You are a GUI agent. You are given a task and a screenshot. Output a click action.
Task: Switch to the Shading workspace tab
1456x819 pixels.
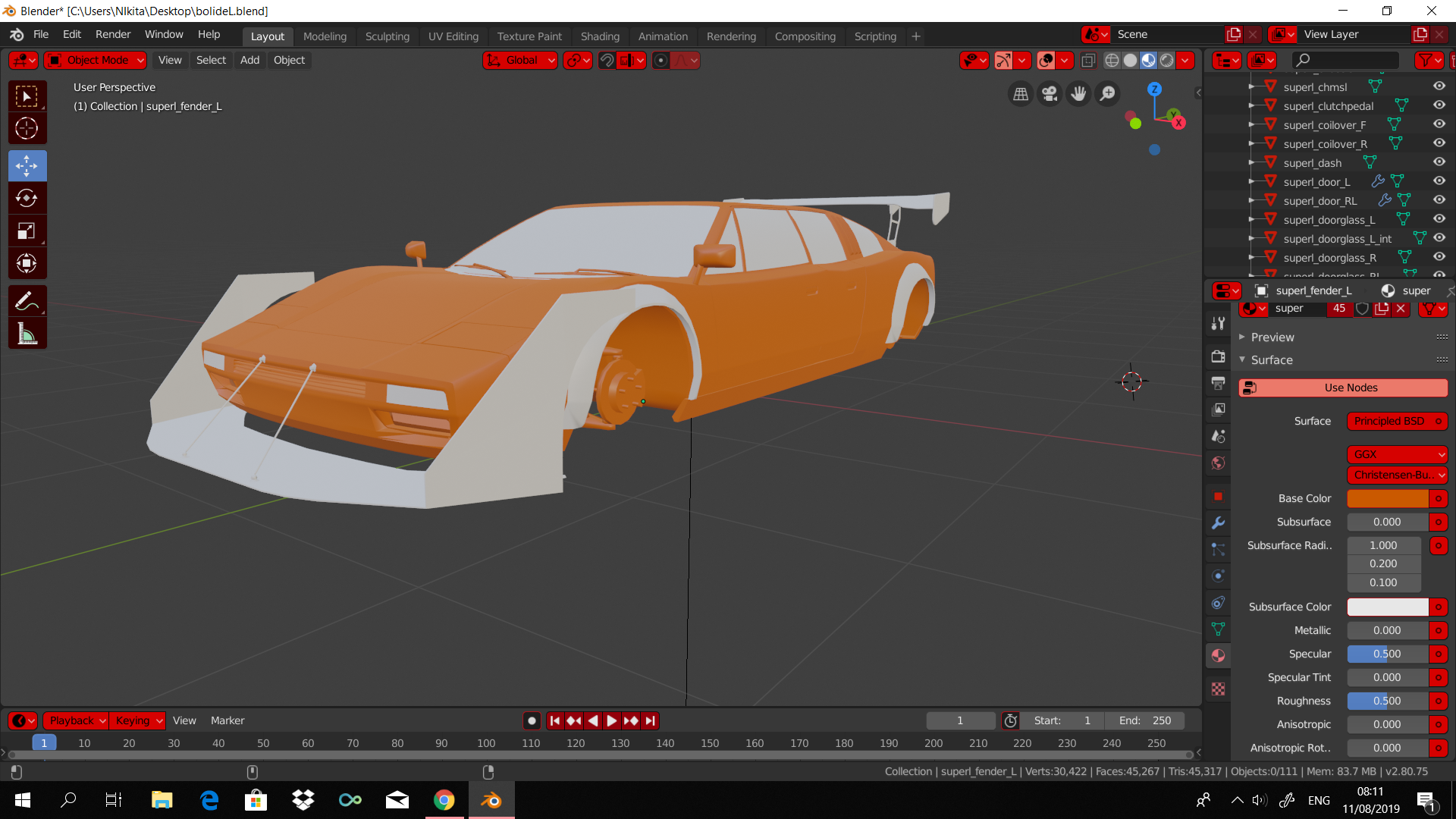pos(599,36)
